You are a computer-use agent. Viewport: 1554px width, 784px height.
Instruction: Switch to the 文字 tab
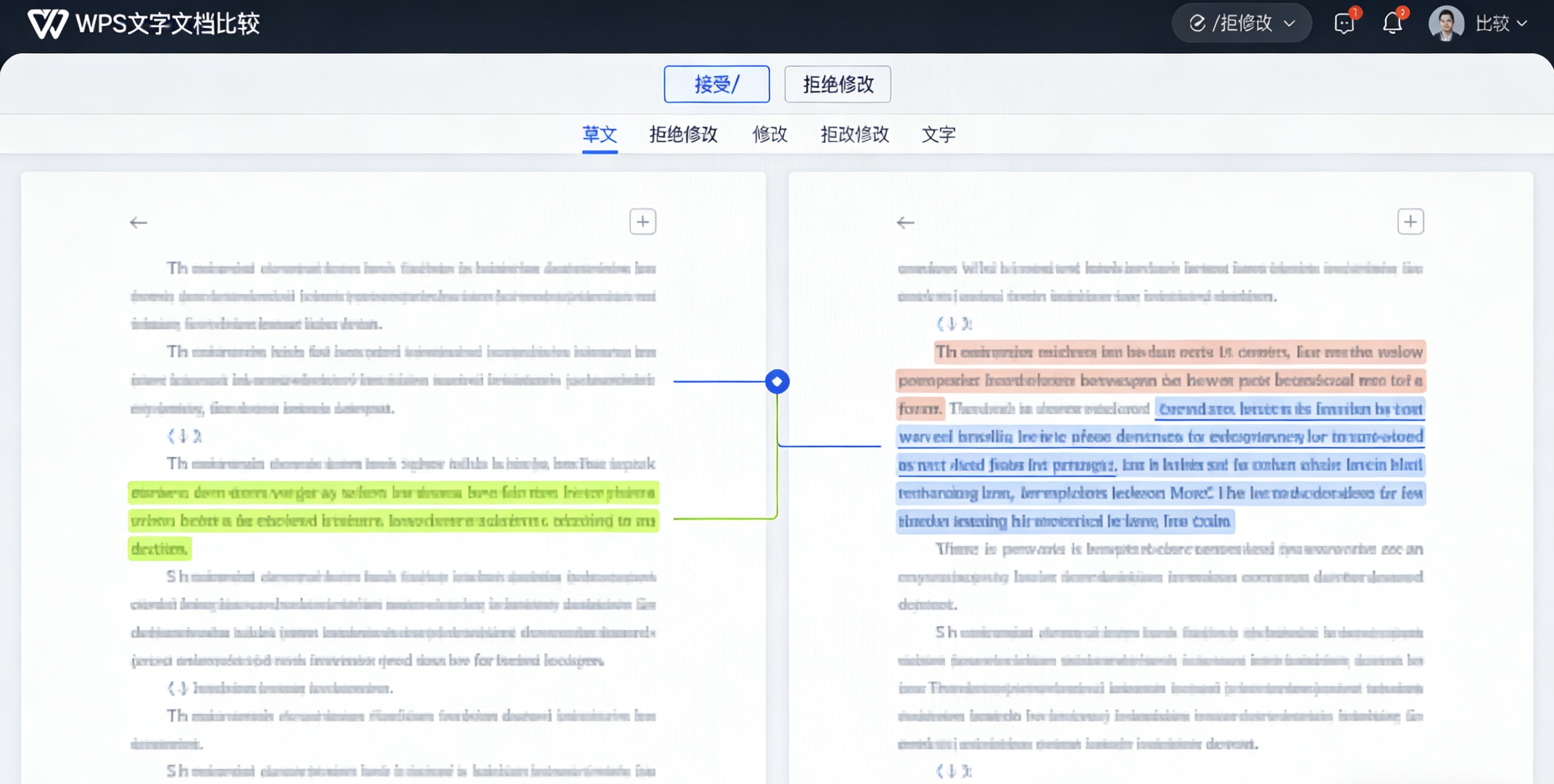(939, 135)
